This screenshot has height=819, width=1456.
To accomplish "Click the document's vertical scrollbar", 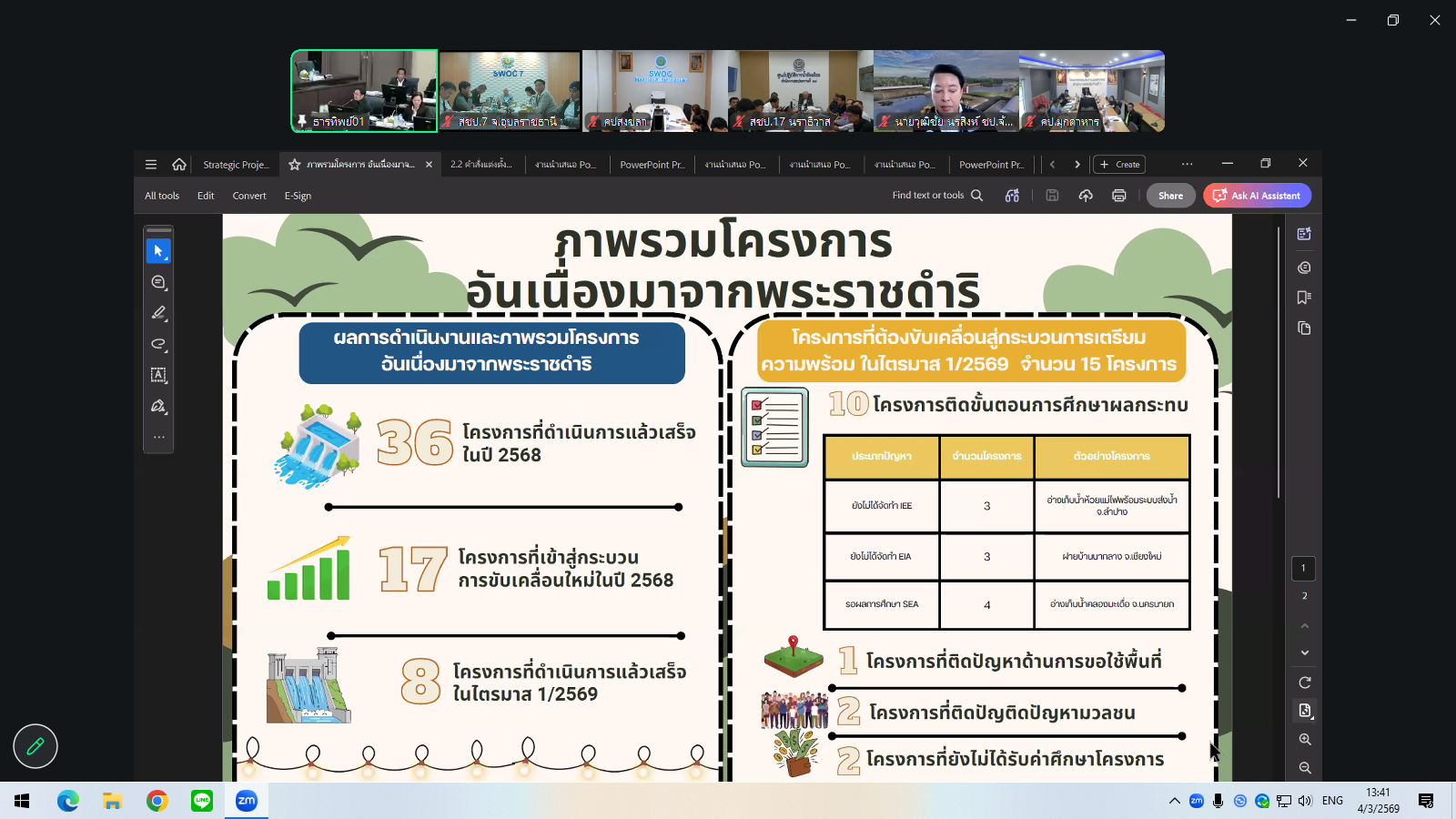I will pyautogui.click(x=1279, y=364).
